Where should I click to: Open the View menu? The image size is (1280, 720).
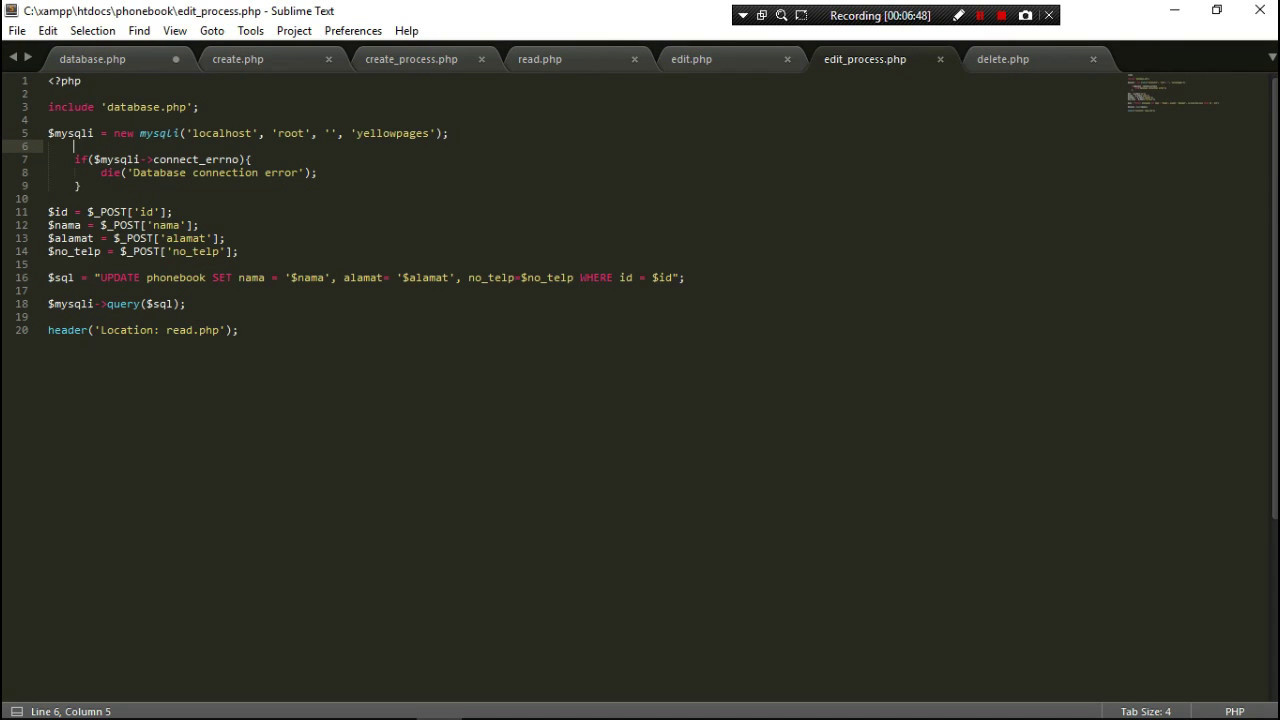click(x=175, y=31)
